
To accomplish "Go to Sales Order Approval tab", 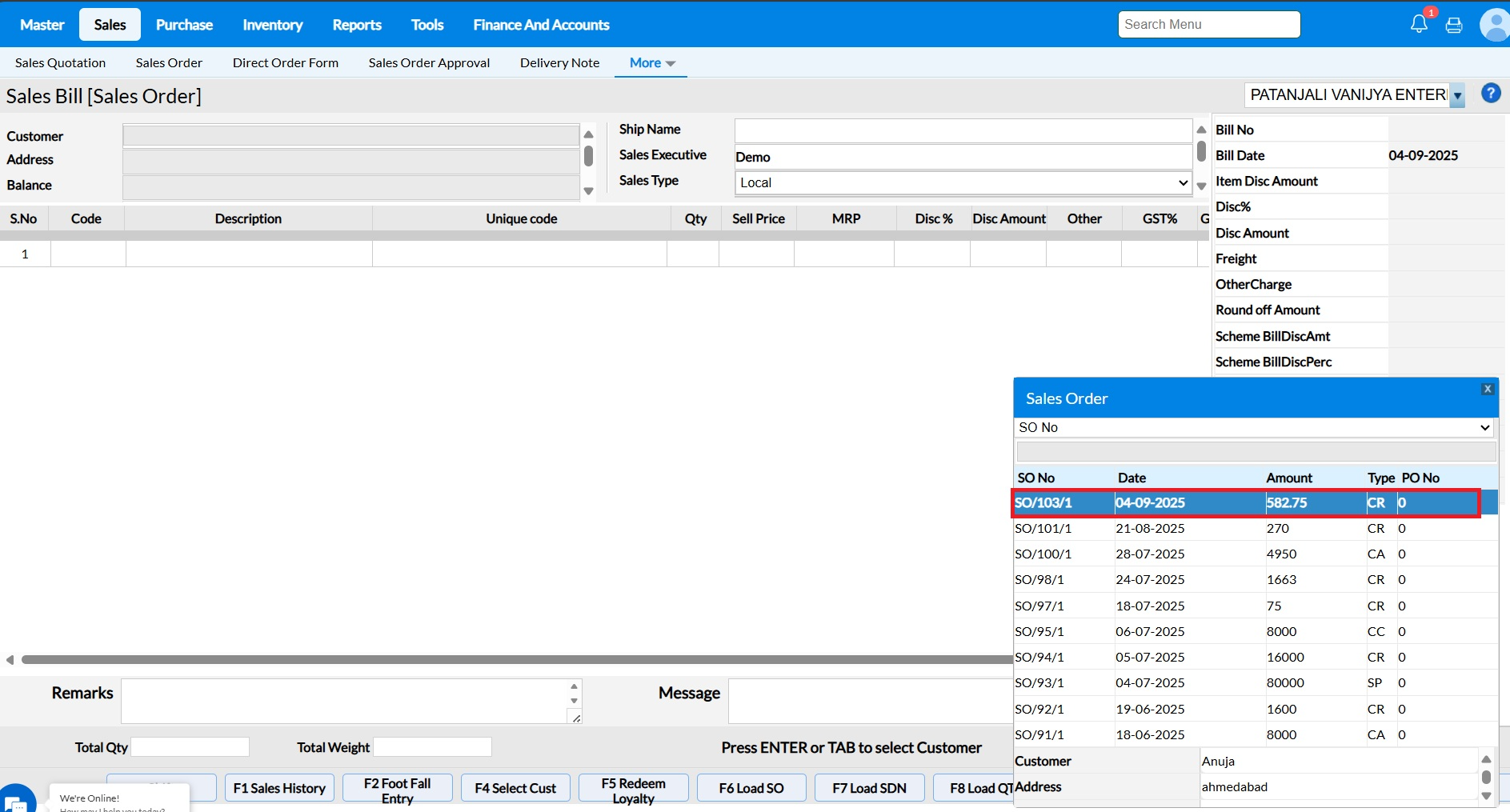I will coord(429,63).
